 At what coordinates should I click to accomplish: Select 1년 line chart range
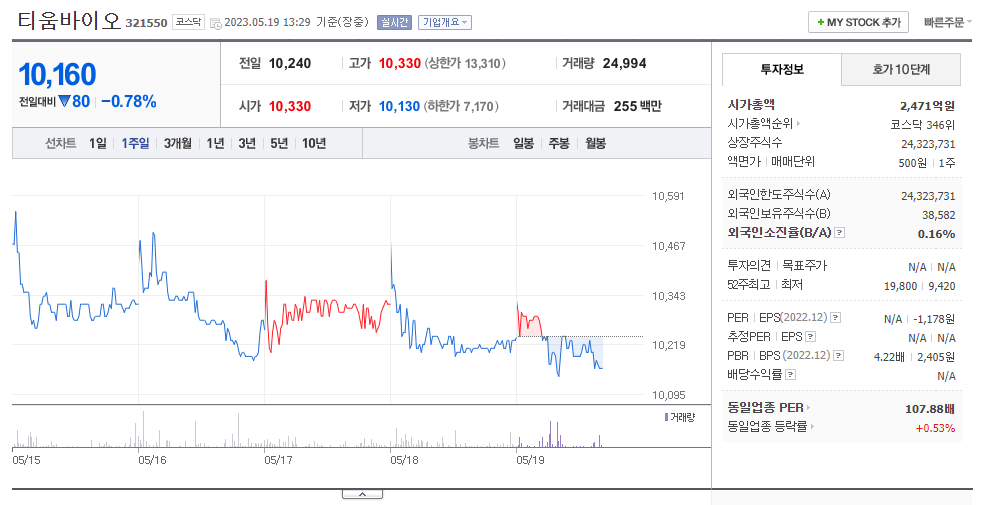click(215, 144)
